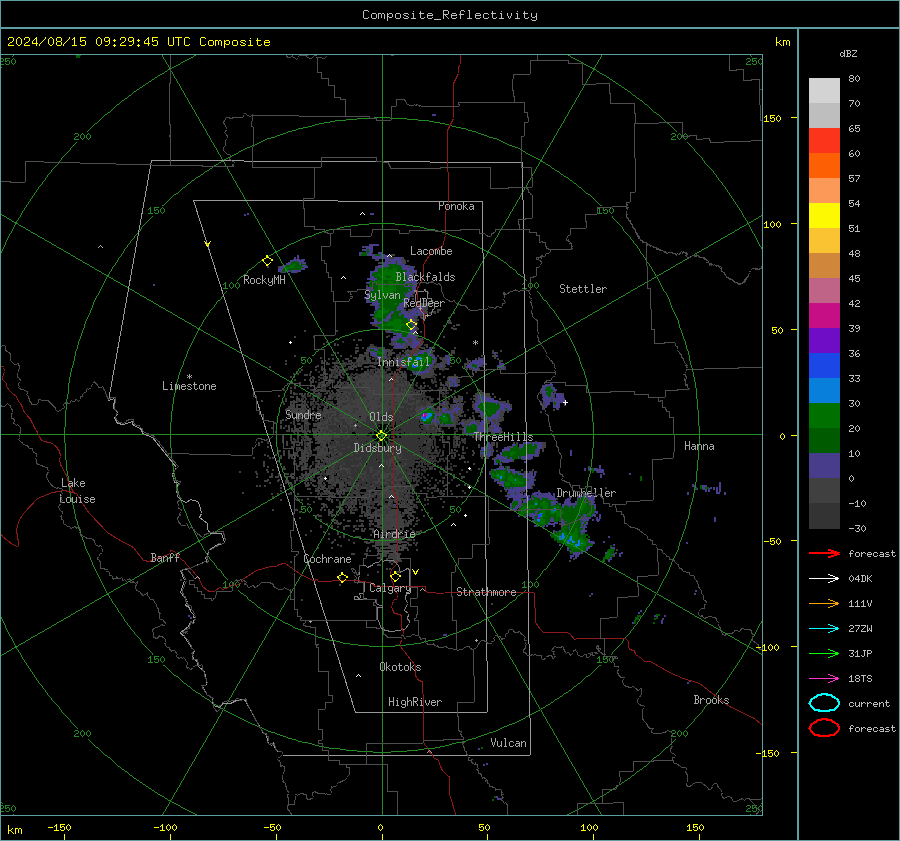
Task: Click the Sylvan label on the map
Action: click(x=382, y=295)
